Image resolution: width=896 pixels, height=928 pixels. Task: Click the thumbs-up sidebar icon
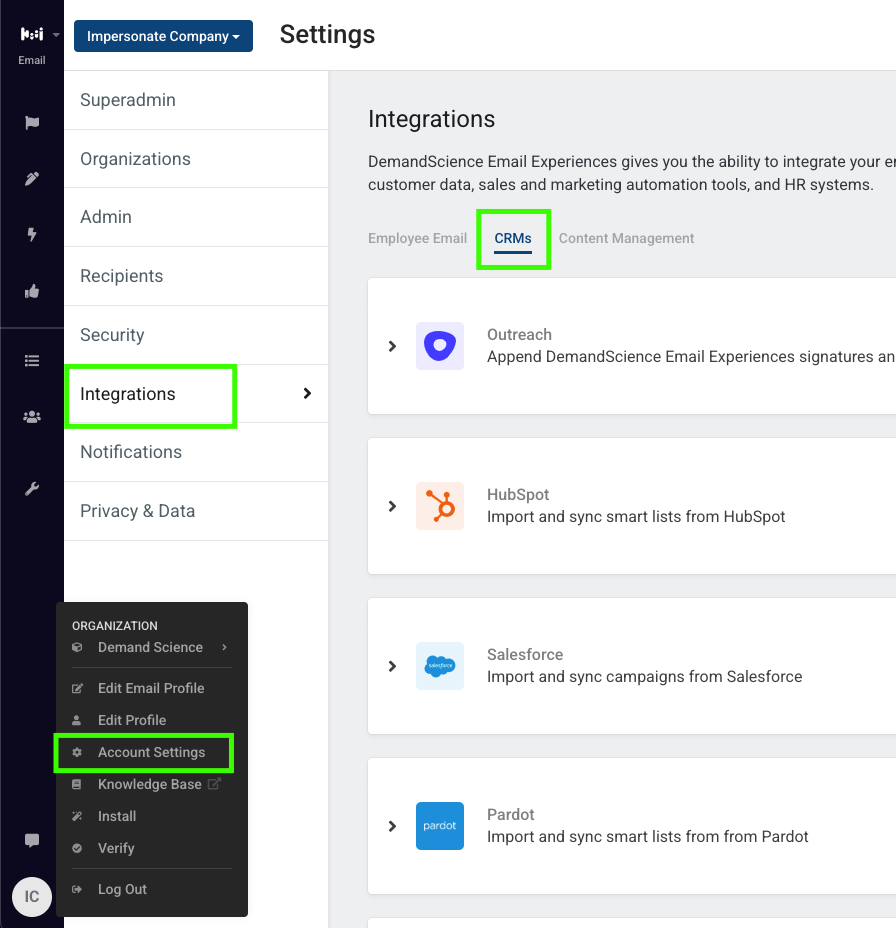[x=32, y=291]
